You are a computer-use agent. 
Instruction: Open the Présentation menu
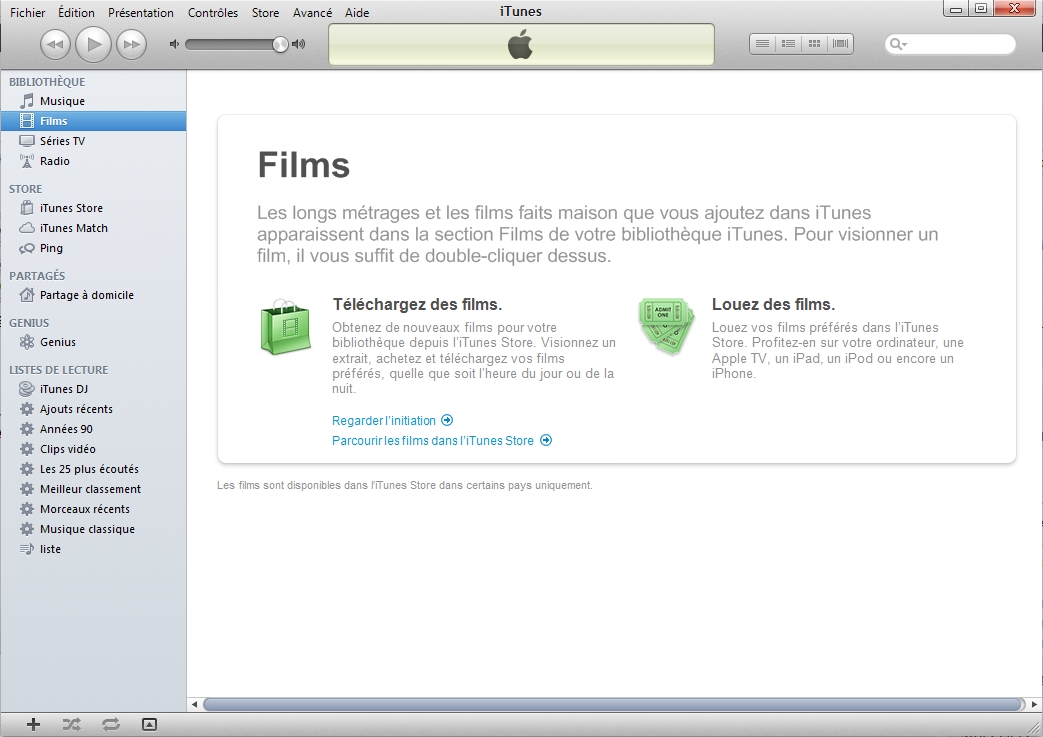140,13
